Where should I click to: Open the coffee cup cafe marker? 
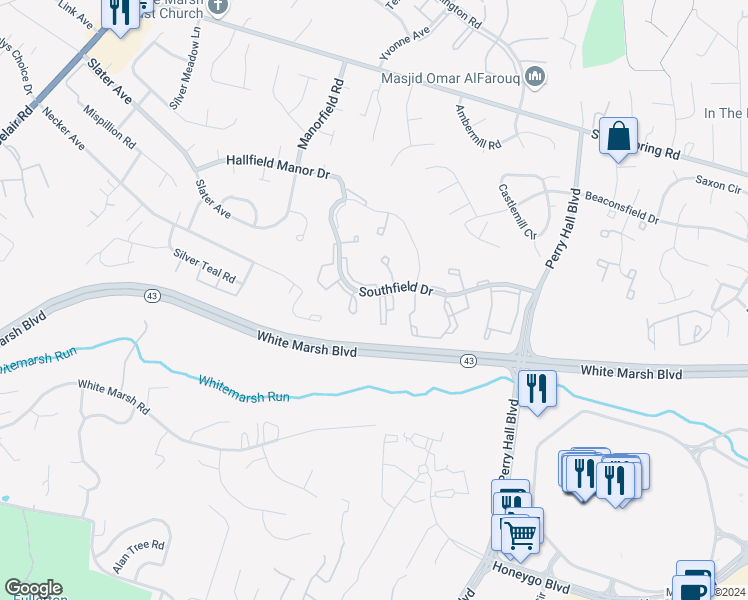coord(692,589)
